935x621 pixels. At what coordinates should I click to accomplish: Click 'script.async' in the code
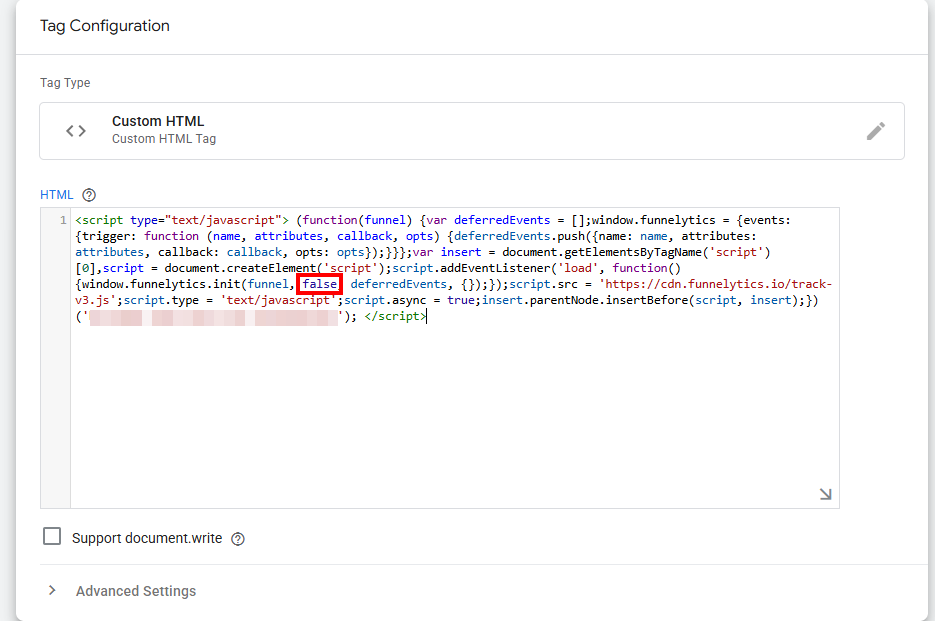click(x=385, y=300)
